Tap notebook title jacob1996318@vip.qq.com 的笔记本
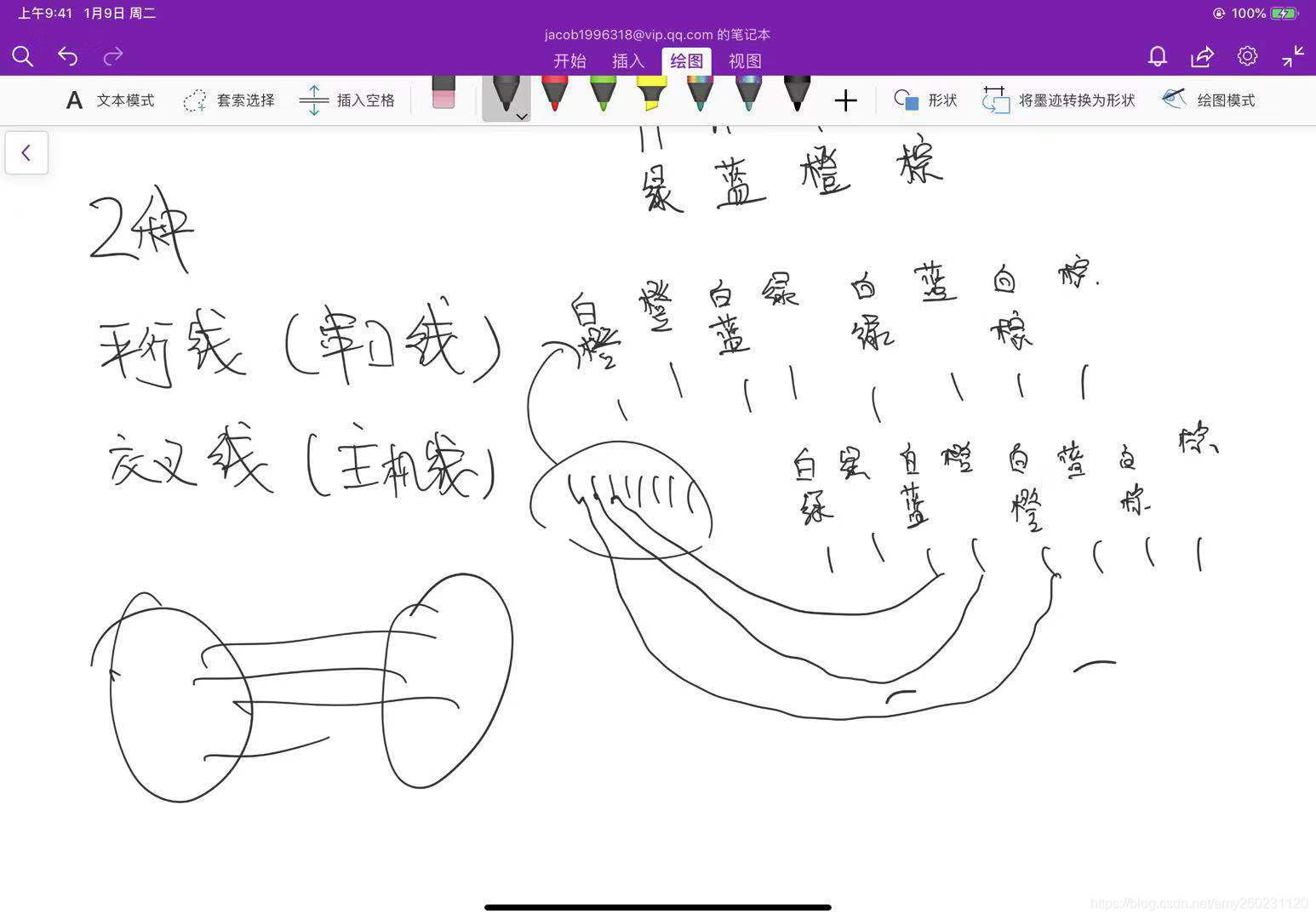Viewport: 1316px width, 919px height. click(x=657, y=35)
